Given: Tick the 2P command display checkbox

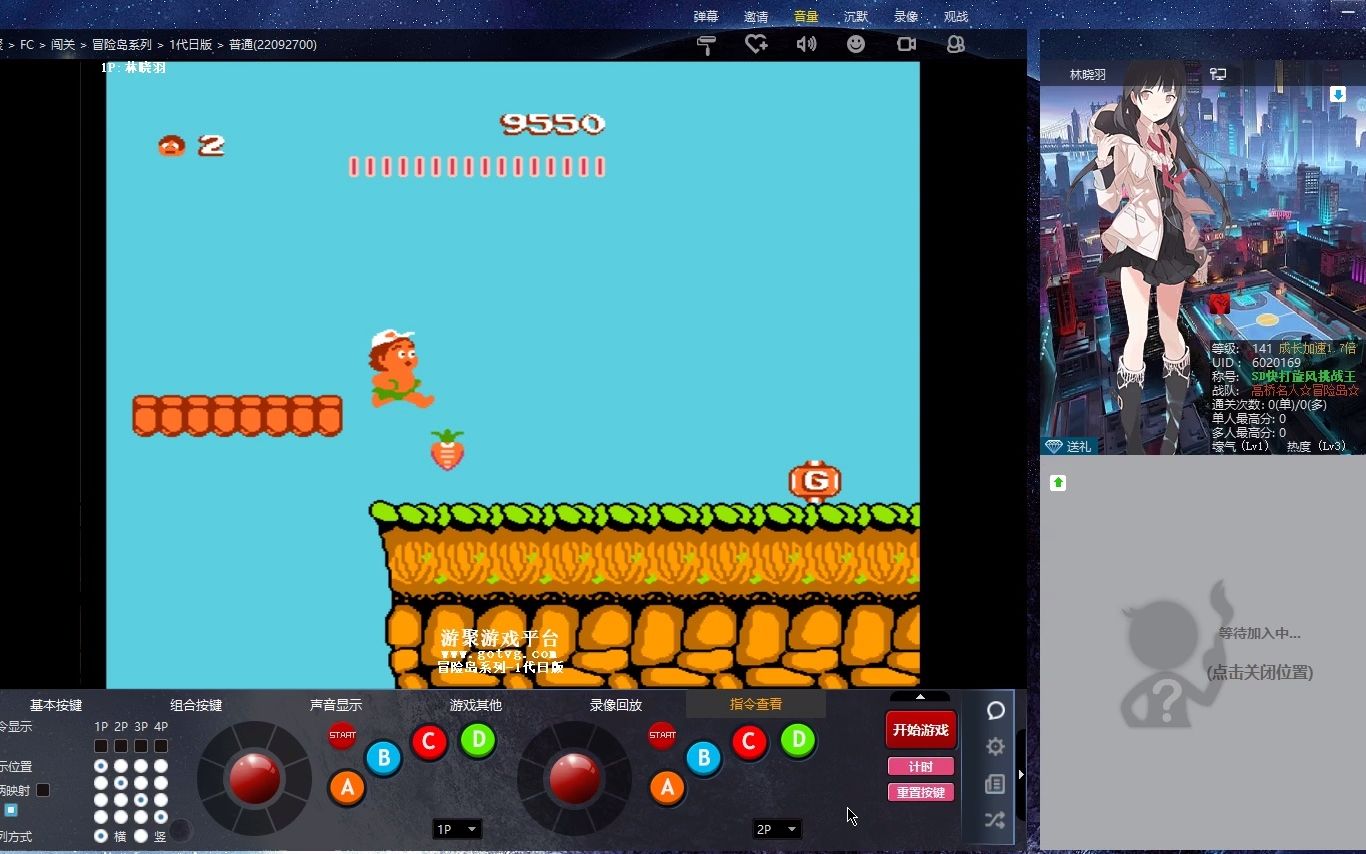Looking at the screenshot, I should (121, 746).
